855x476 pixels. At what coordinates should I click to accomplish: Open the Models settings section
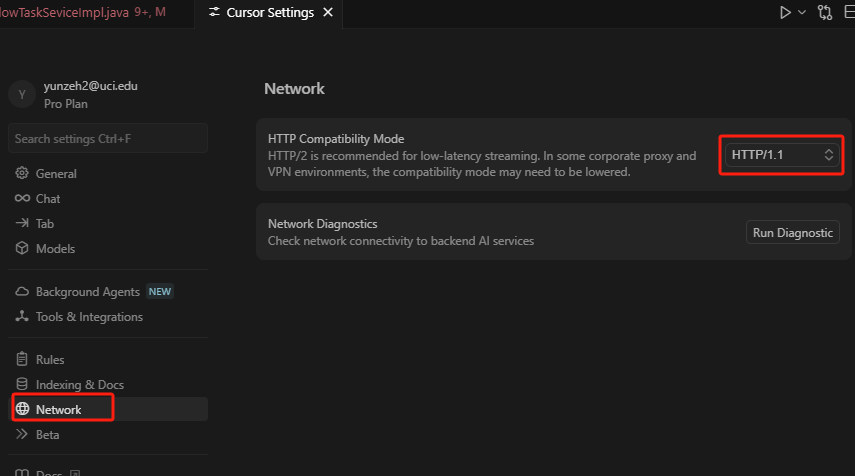click(x=108, y=249)
